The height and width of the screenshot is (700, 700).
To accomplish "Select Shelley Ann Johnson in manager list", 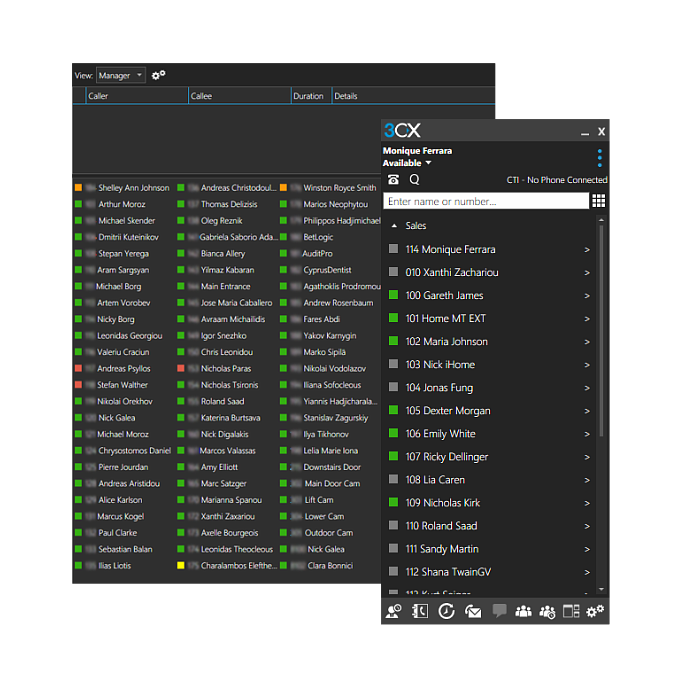I will [x=133, y=188].
